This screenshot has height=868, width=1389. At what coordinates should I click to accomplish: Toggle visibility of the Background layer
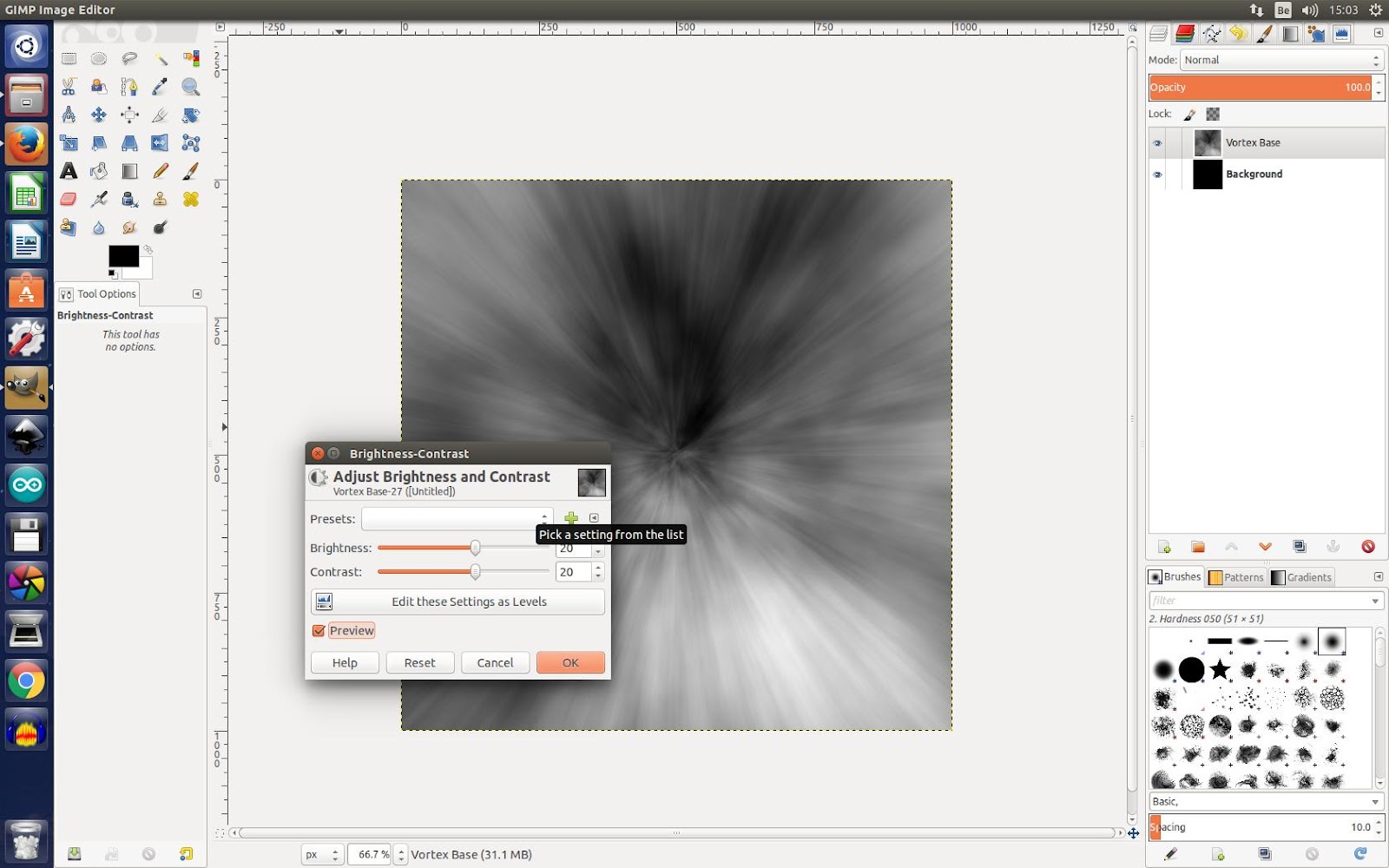[x=1157, y=174]
